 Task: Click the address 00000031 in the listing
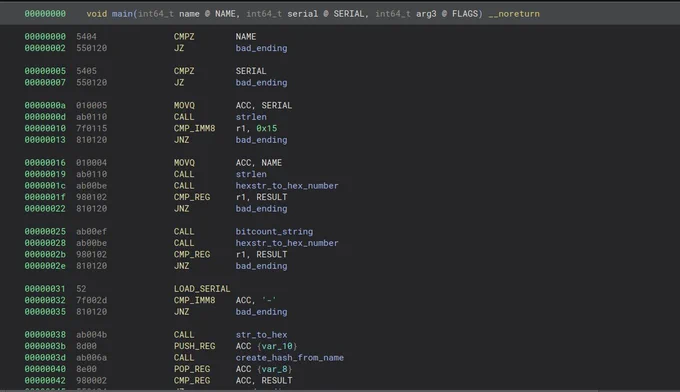click(45, 289)
